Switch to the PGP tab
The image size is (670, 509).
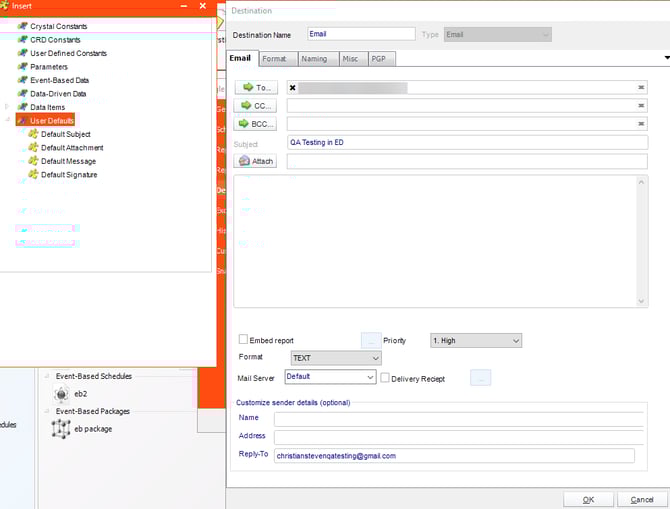click(x=378, y=59)
